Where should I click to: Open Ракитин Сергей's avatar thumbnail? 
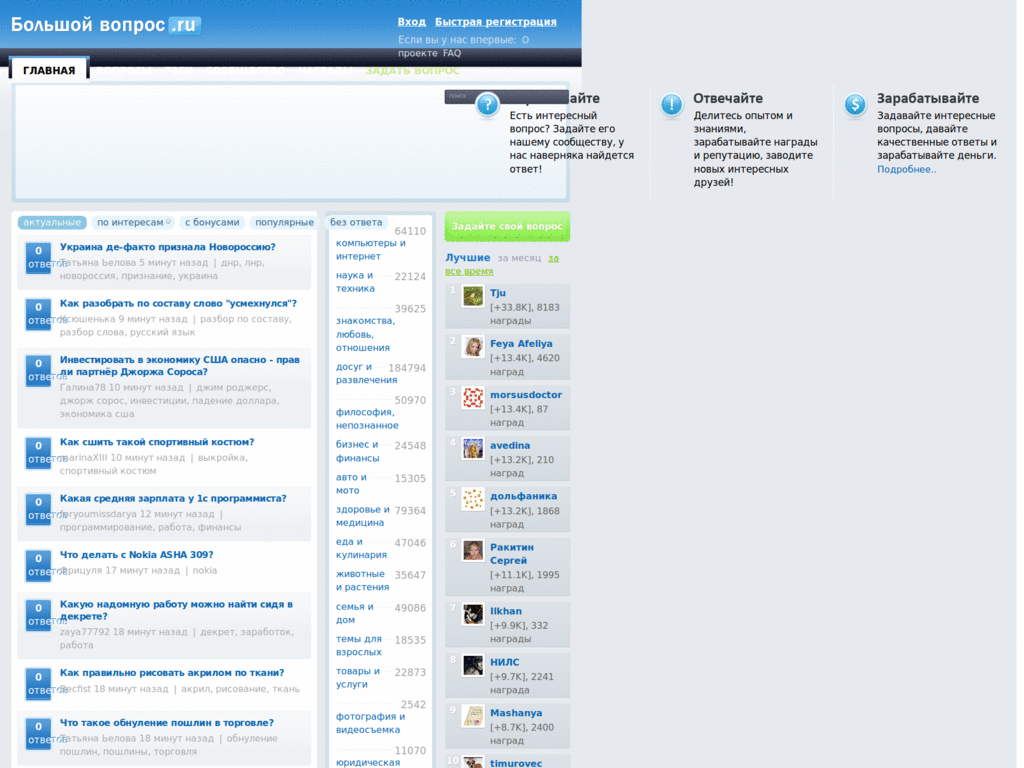pyautogui.click(x=473, y=551)
